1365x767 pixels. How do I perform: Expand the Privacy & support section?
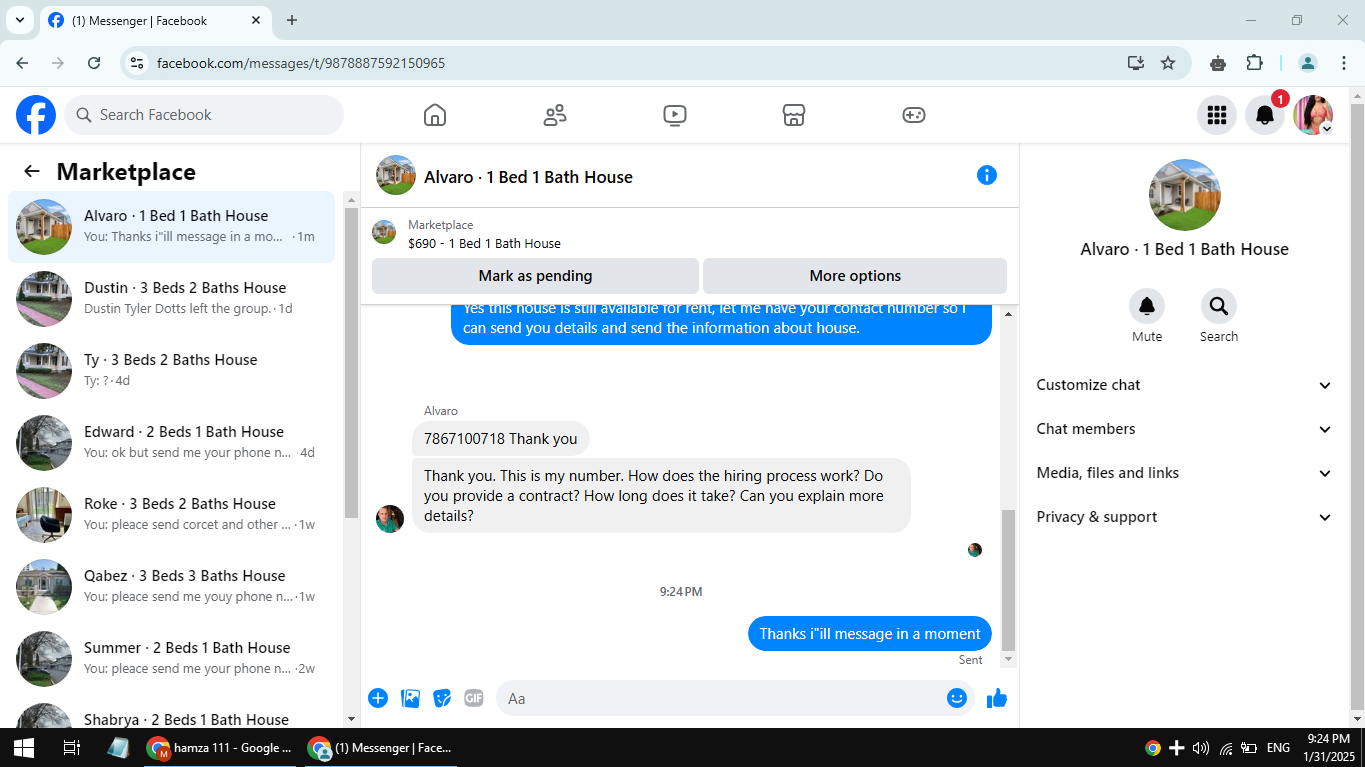tap(1185, 517)
